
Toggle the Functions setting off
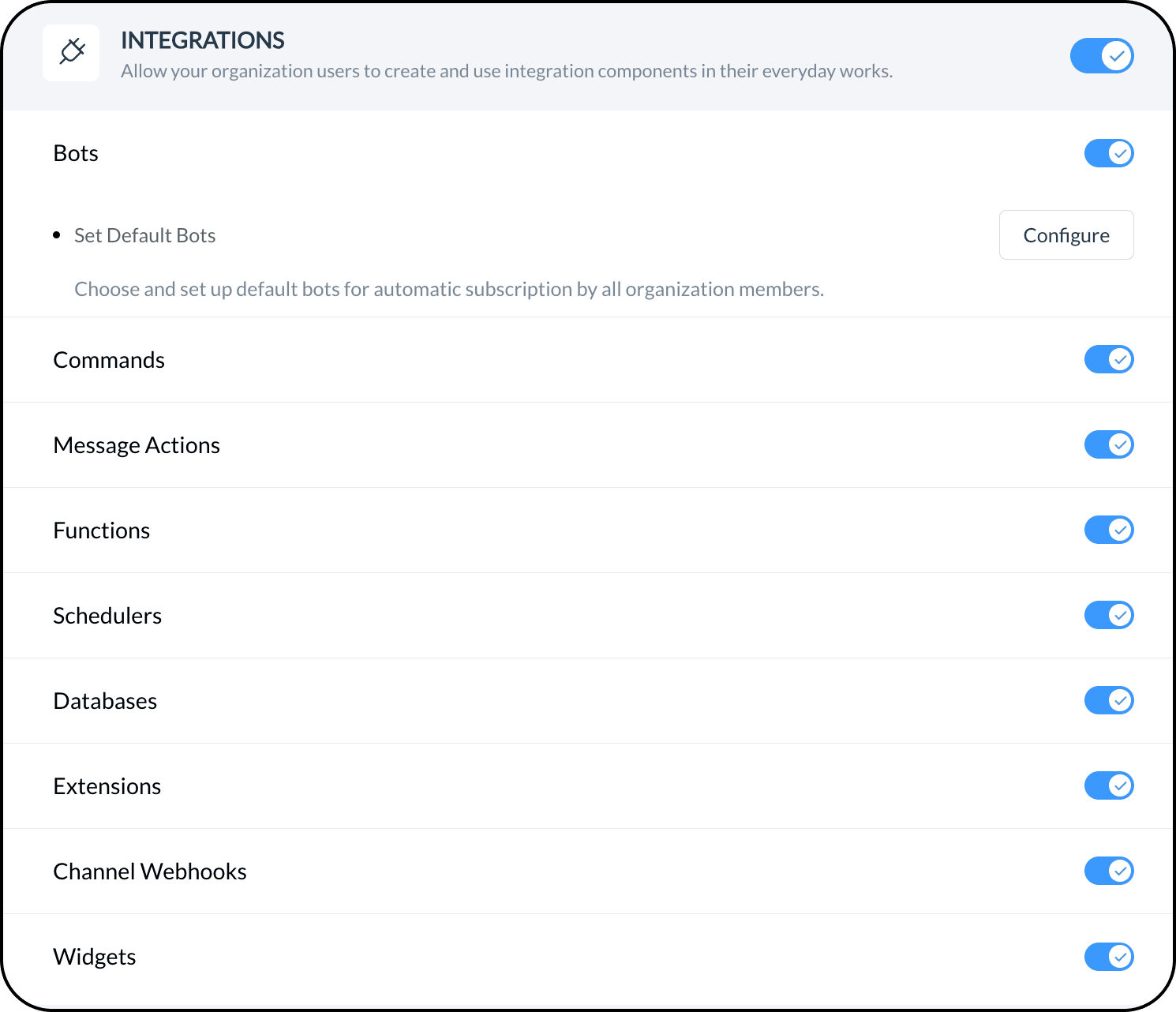pyautogui.click(x=1109, y=530)
